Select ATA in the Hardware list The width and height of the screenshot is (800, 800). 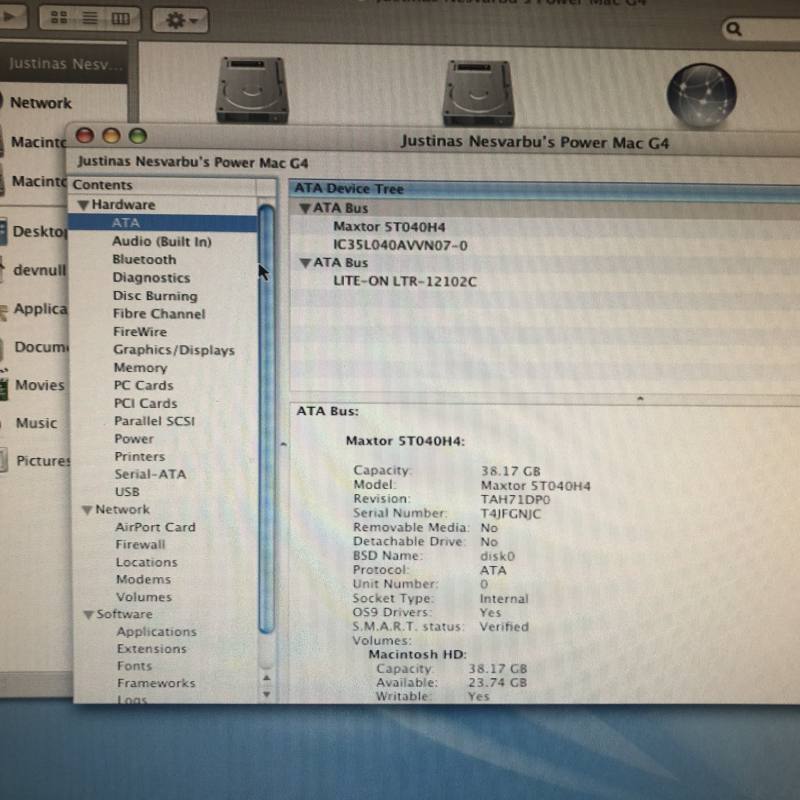pos(162,223)
